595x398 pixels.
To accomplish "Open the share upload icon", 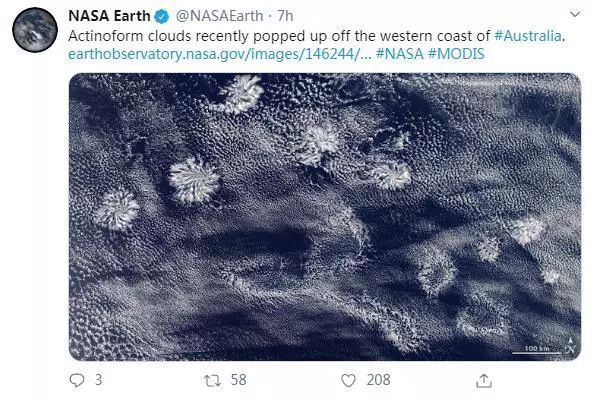I will click(x=484, y=381).
